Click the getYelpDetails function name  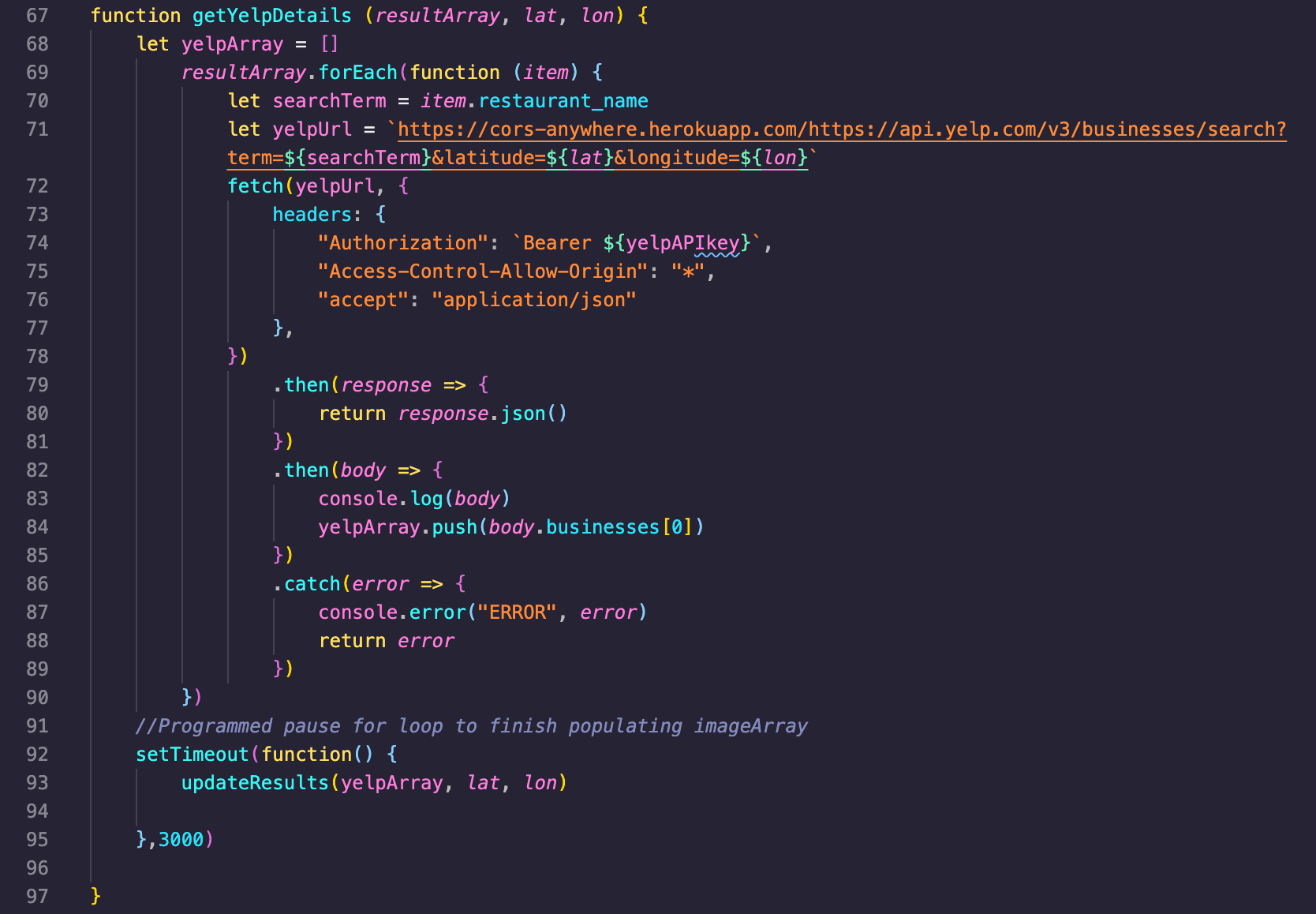(271, 15)
